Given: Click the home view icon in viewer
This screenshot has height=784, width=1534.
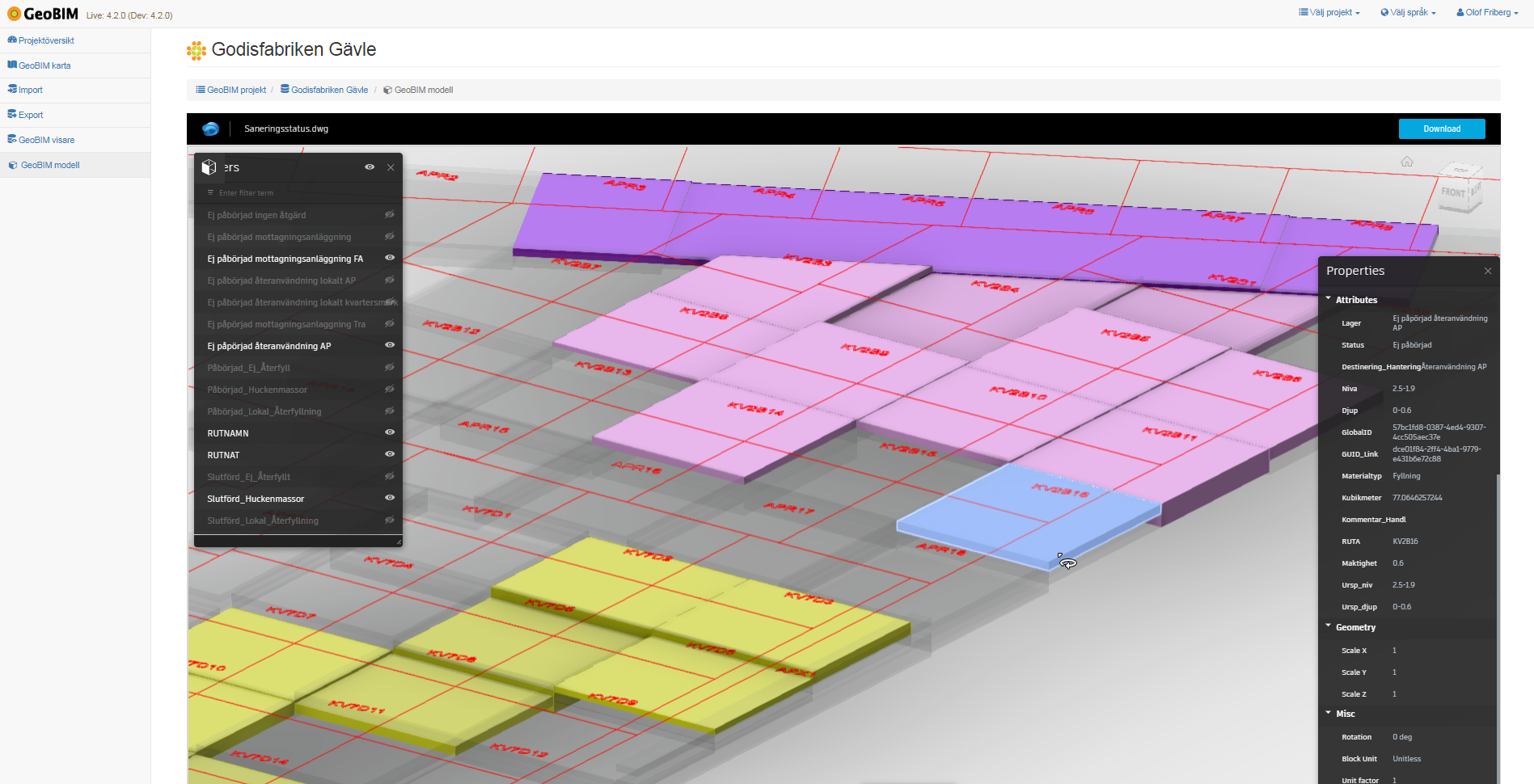Looking at the screenshot, I should point(1407,162).
